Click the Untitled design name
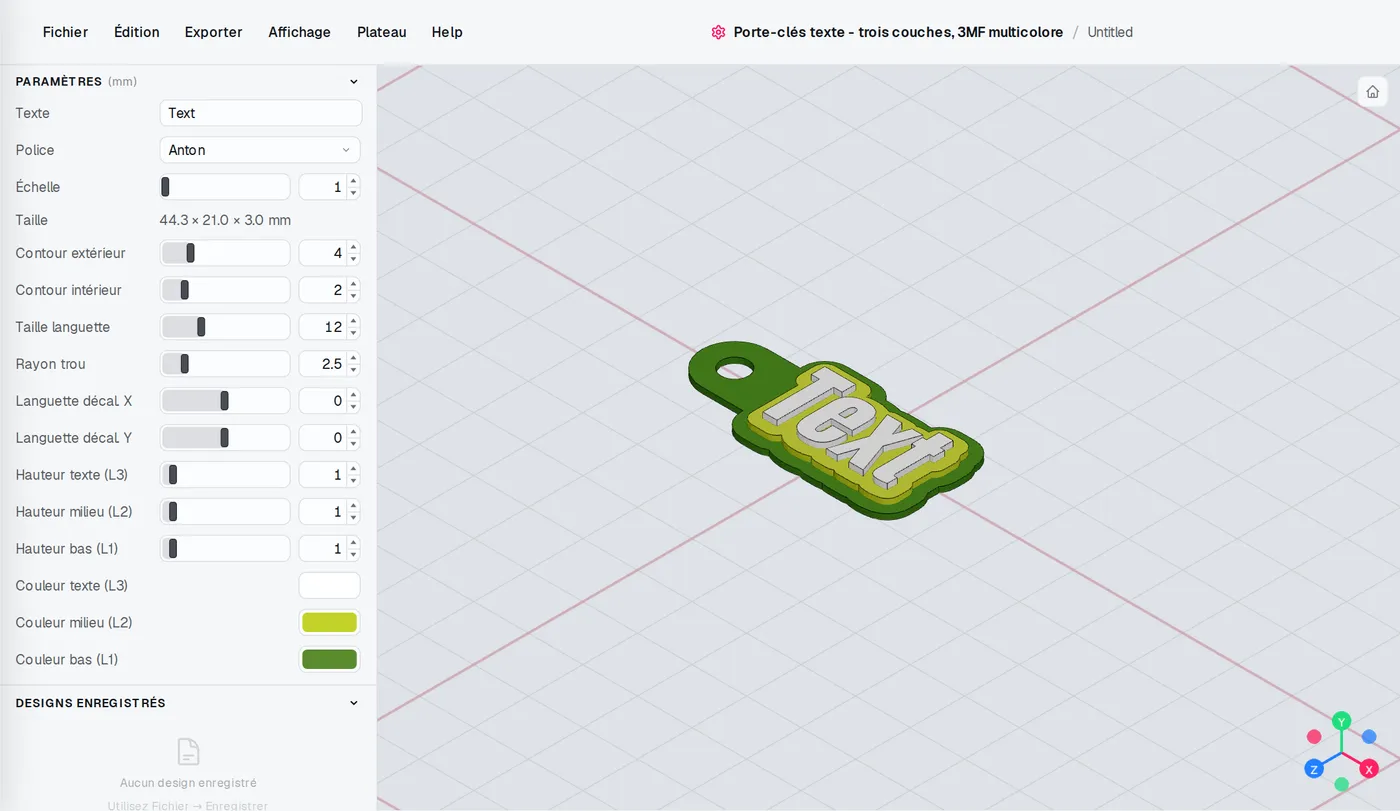The width and height of the screenshot is (1400, 811). [1110, 32]
